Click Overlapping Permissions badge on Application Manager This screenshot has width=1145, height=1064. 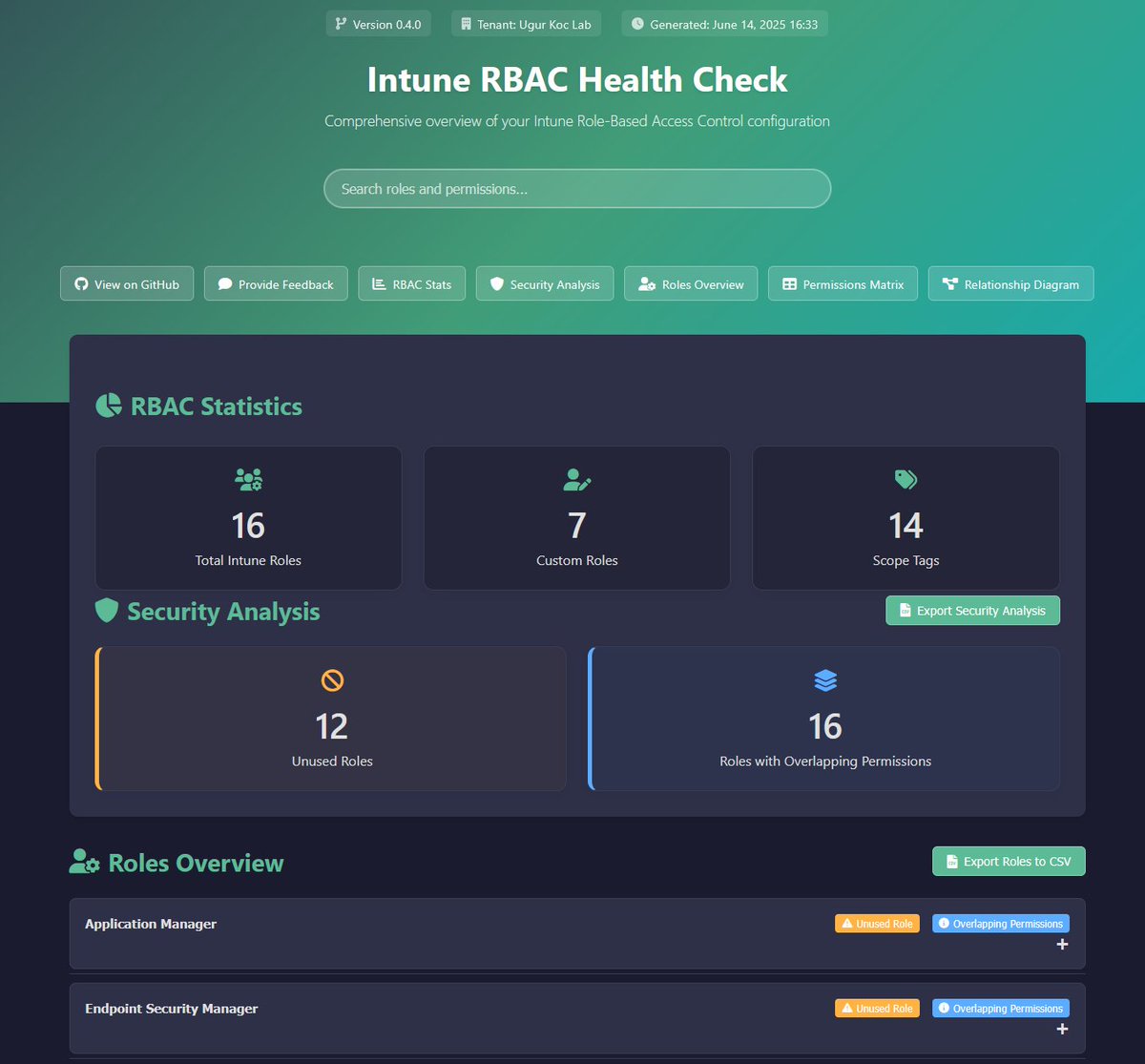pos(1001,924)
